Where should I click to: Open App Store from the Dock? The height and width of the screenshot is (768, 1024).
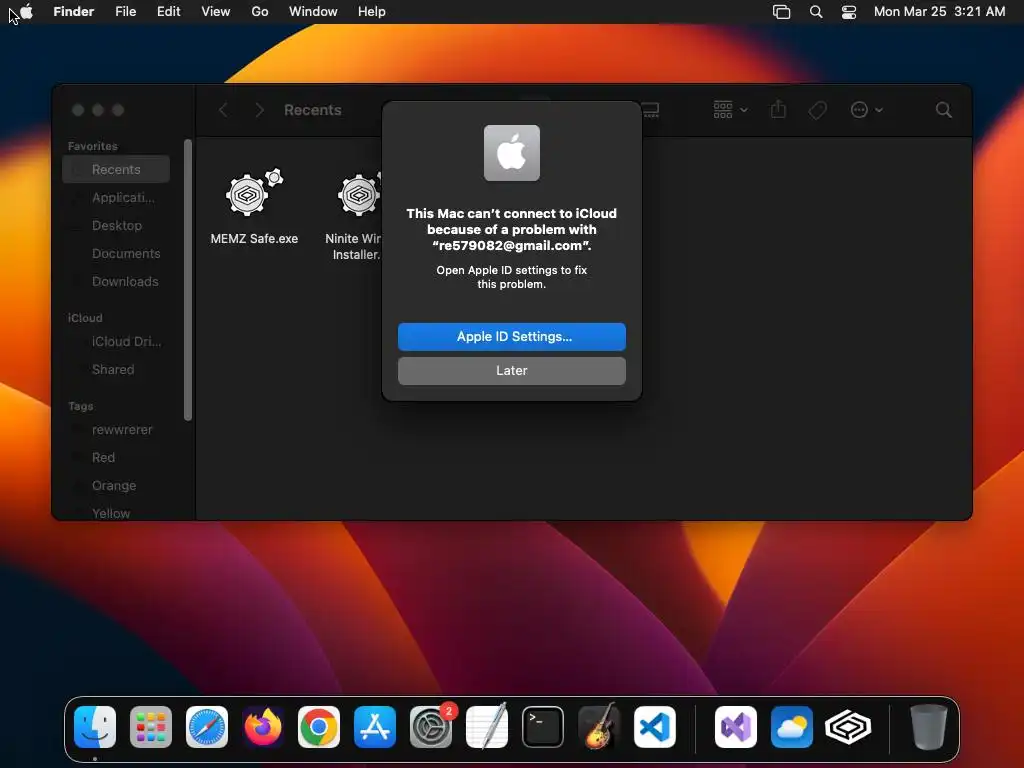pyautogui.click(x=375, y=727)
